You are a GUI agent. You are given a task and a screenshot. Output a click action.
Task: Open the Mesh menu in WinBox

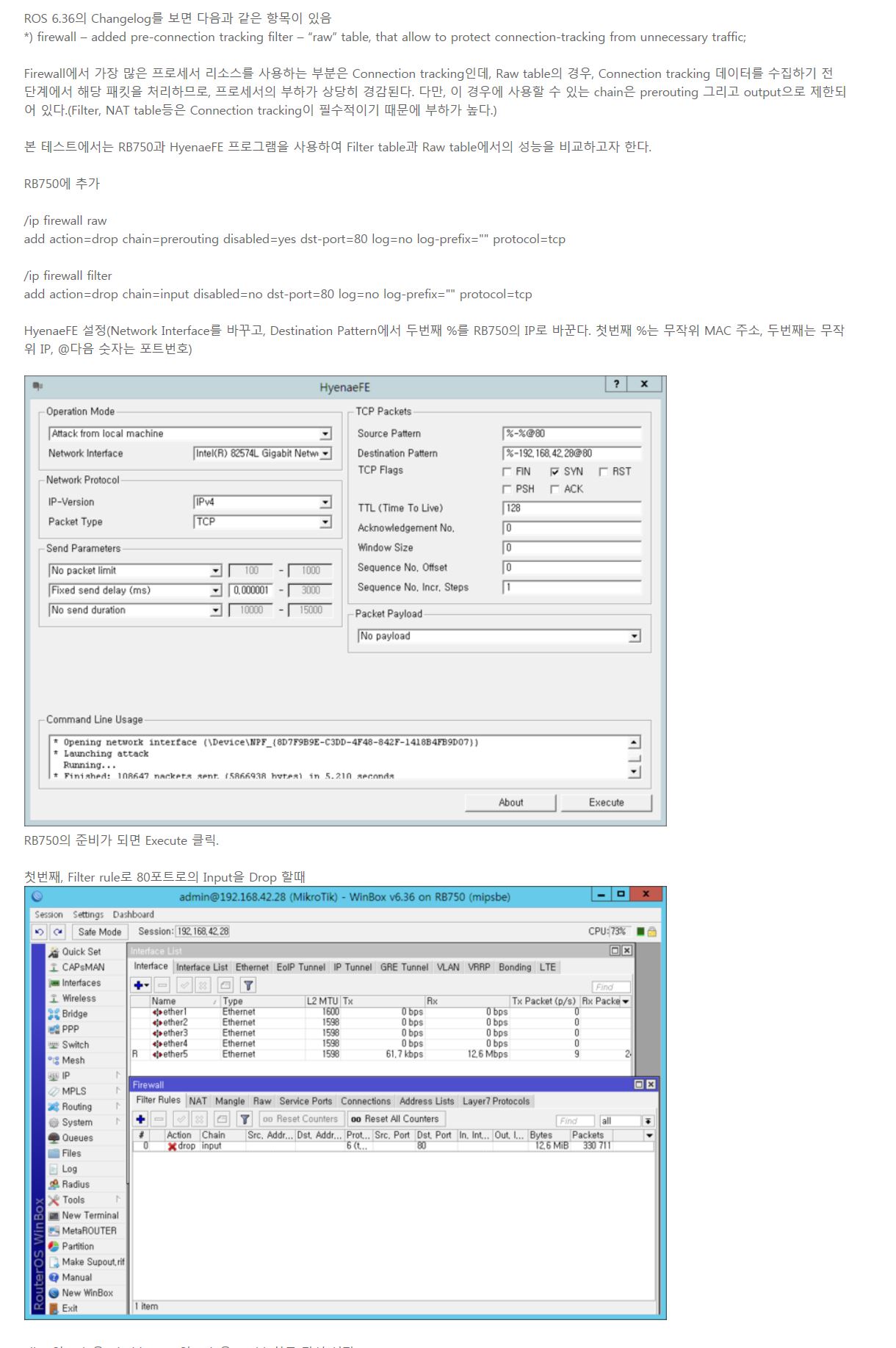(73, 1060)
